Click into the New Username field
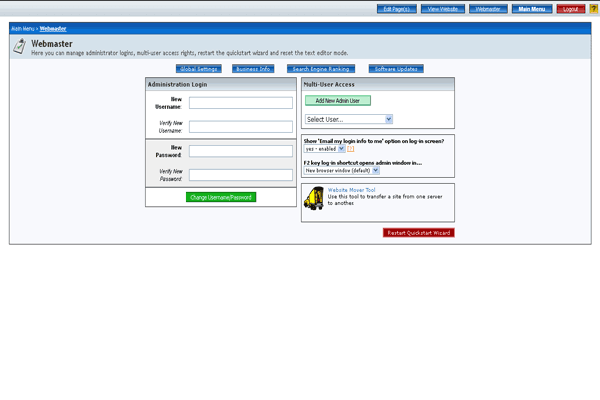 point(240,102)
